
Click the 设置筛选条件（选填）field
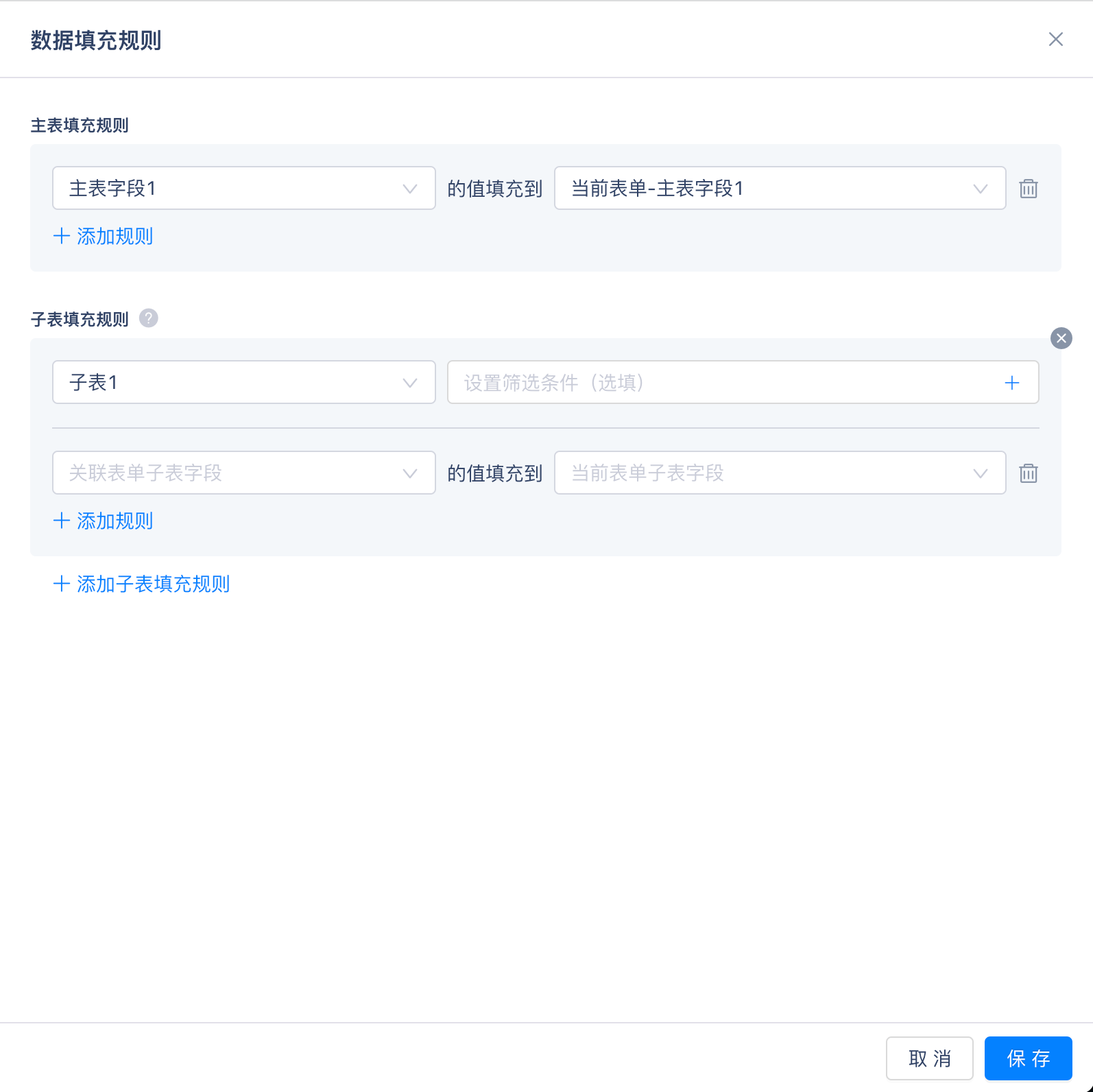click(743, 382)
